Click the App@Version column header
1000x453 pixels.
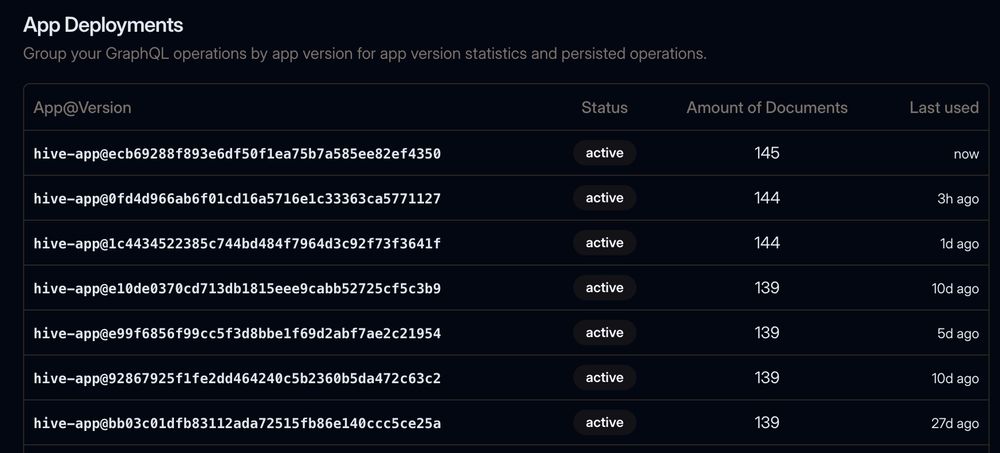[x=82, y=108]
